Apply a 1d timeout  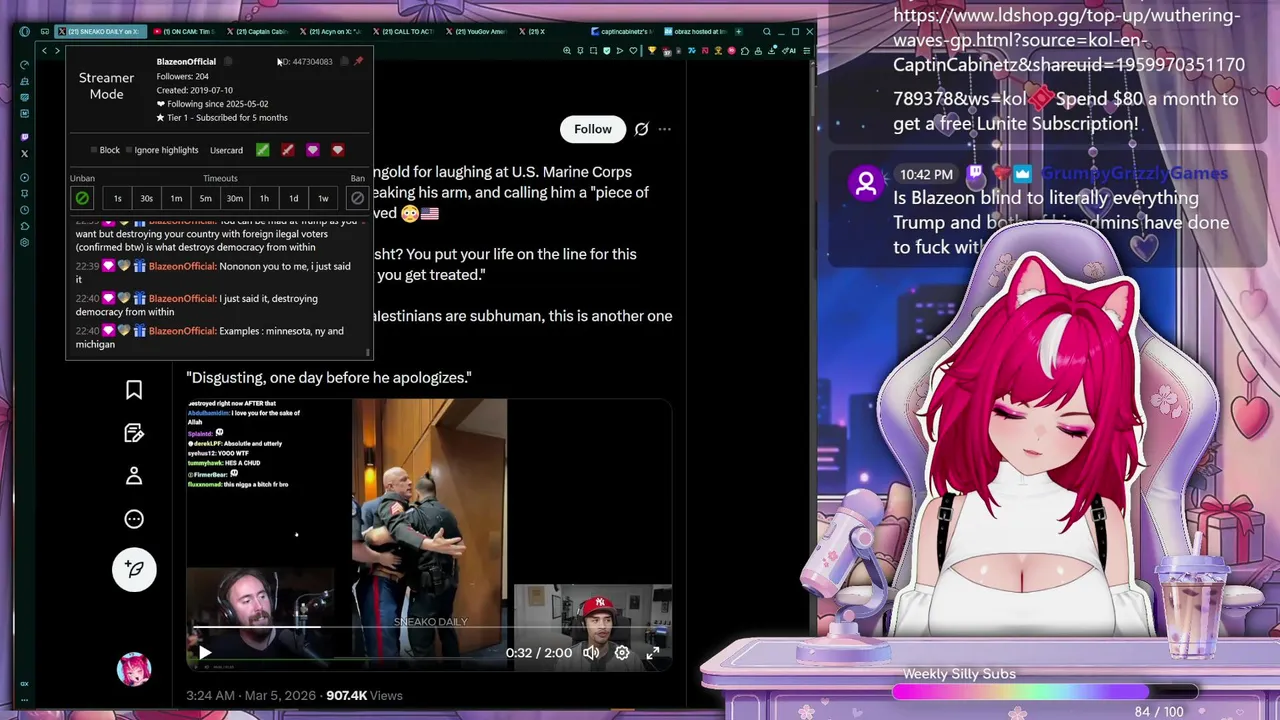click(294, 198)
